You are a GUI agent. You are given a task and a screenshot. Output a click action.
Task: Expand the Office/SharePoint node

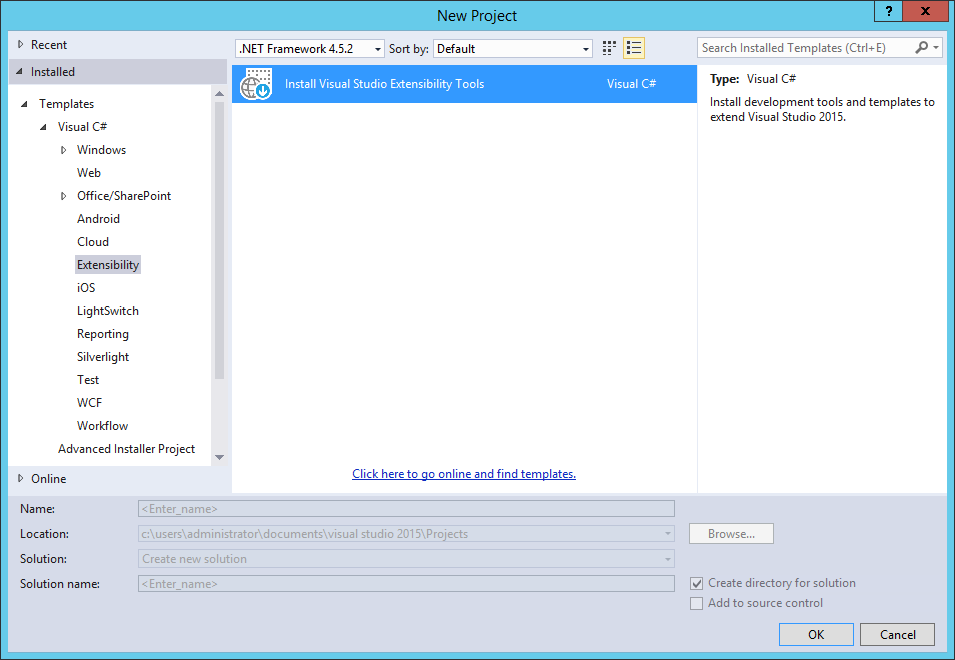tap(63, 195)
